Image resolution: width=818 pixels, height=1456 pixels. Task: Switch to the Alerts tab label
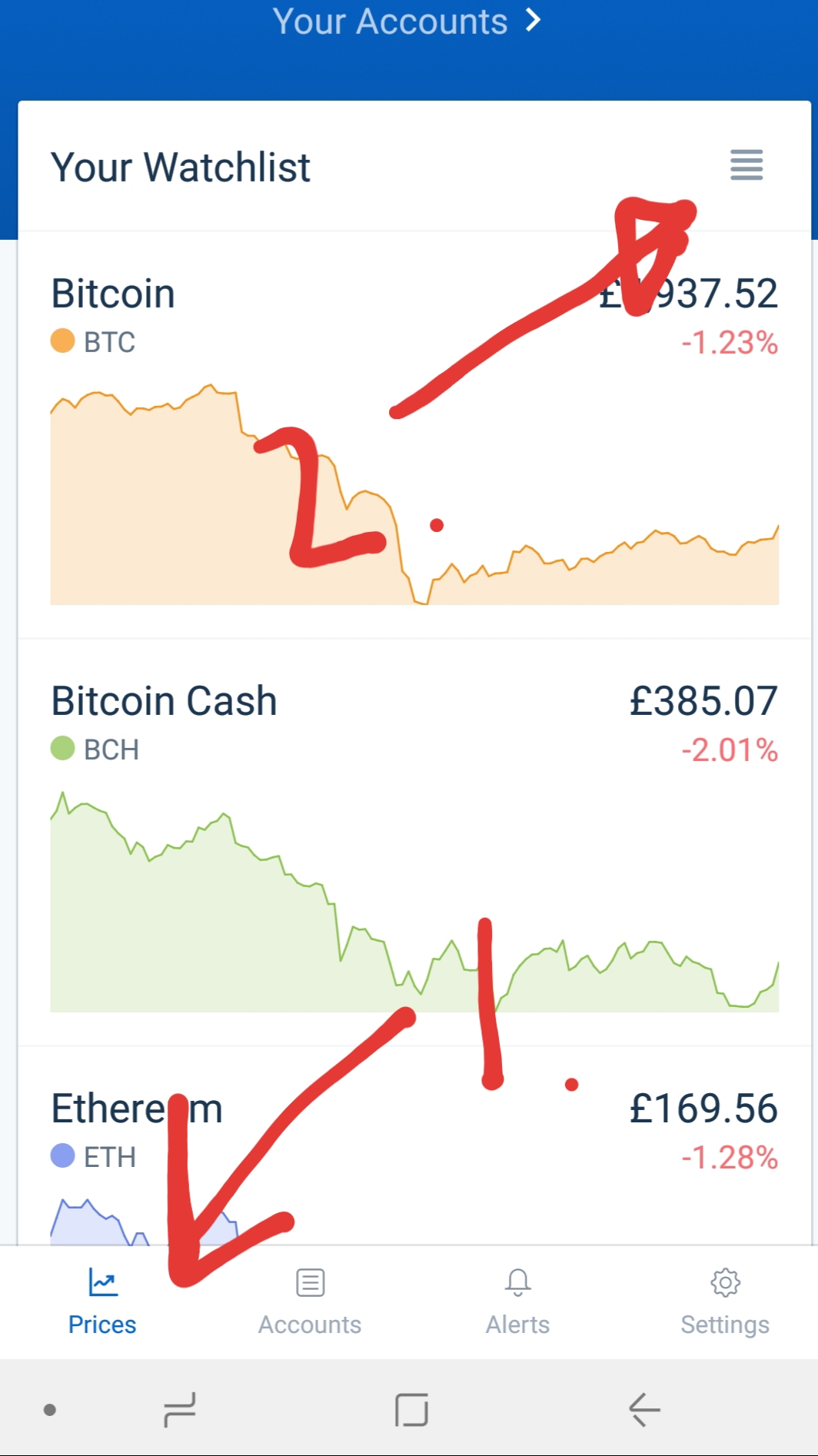[x=517, y=1325]
